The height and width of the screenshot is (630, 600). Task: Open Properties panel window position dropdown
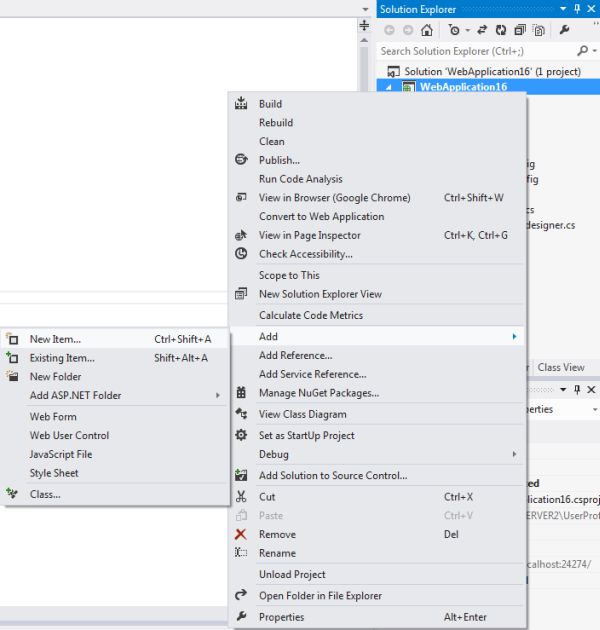563,389
